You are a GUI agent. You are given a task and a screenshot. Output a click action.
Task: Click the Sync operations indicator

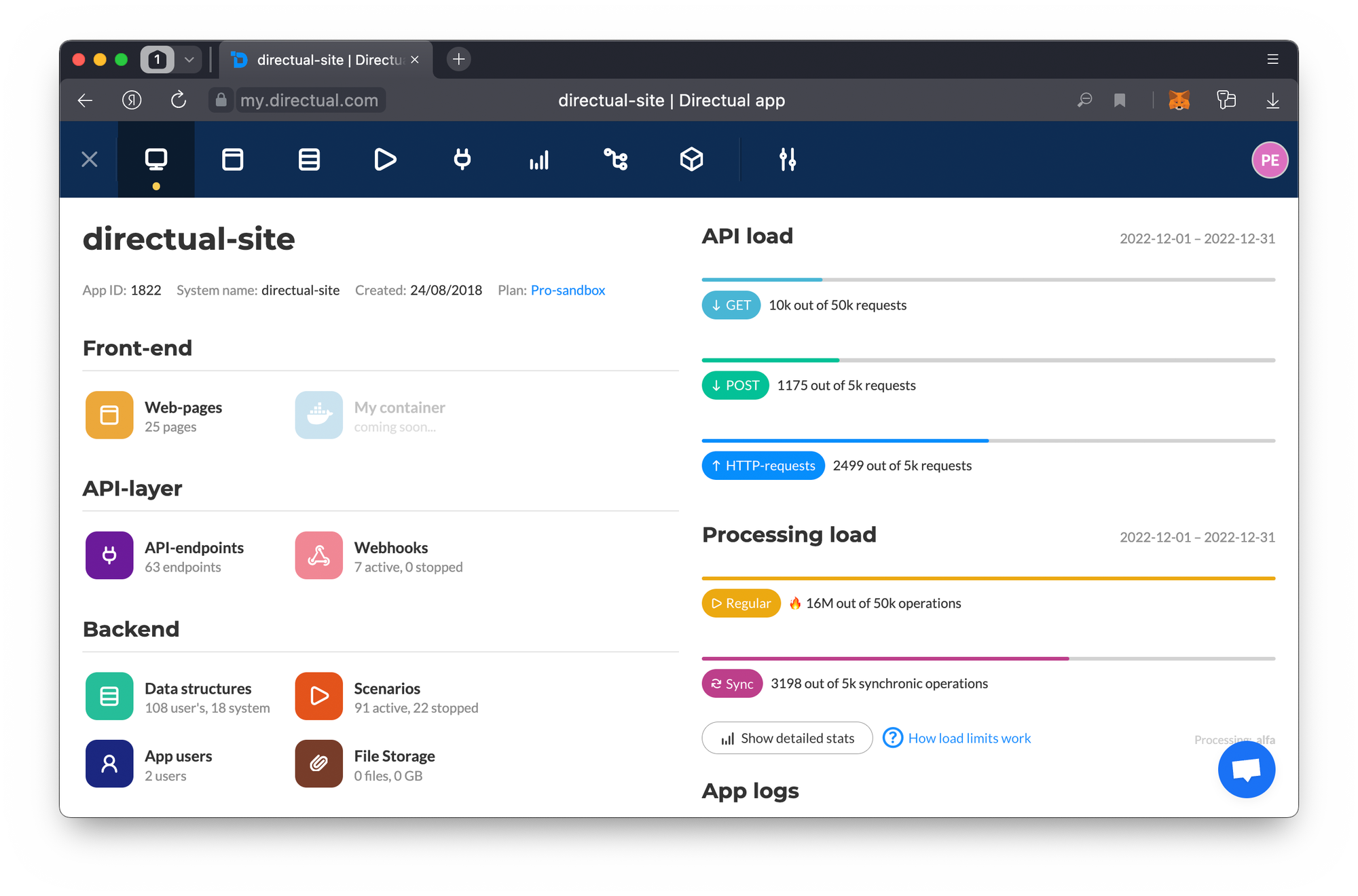(x=730, y=683)
